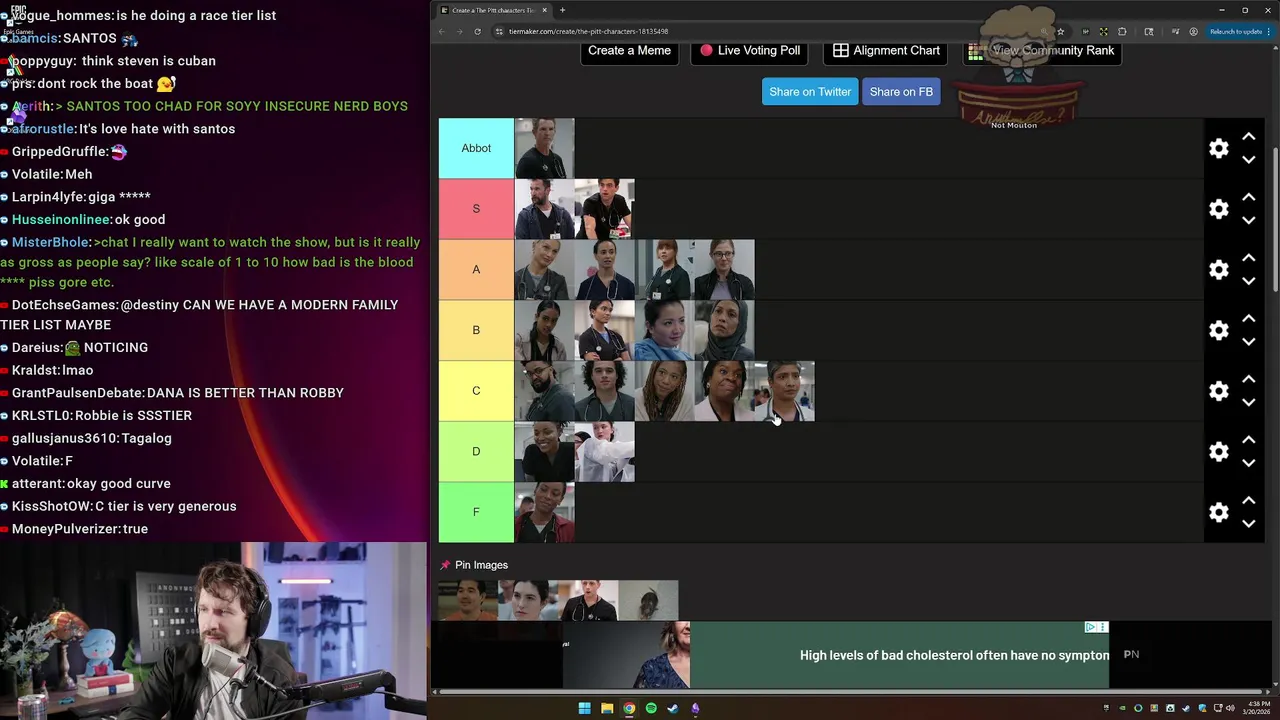This screenshot has width=1280, height=720.
Task: Select the orange A tier label
Action: [x=476, y=270]
